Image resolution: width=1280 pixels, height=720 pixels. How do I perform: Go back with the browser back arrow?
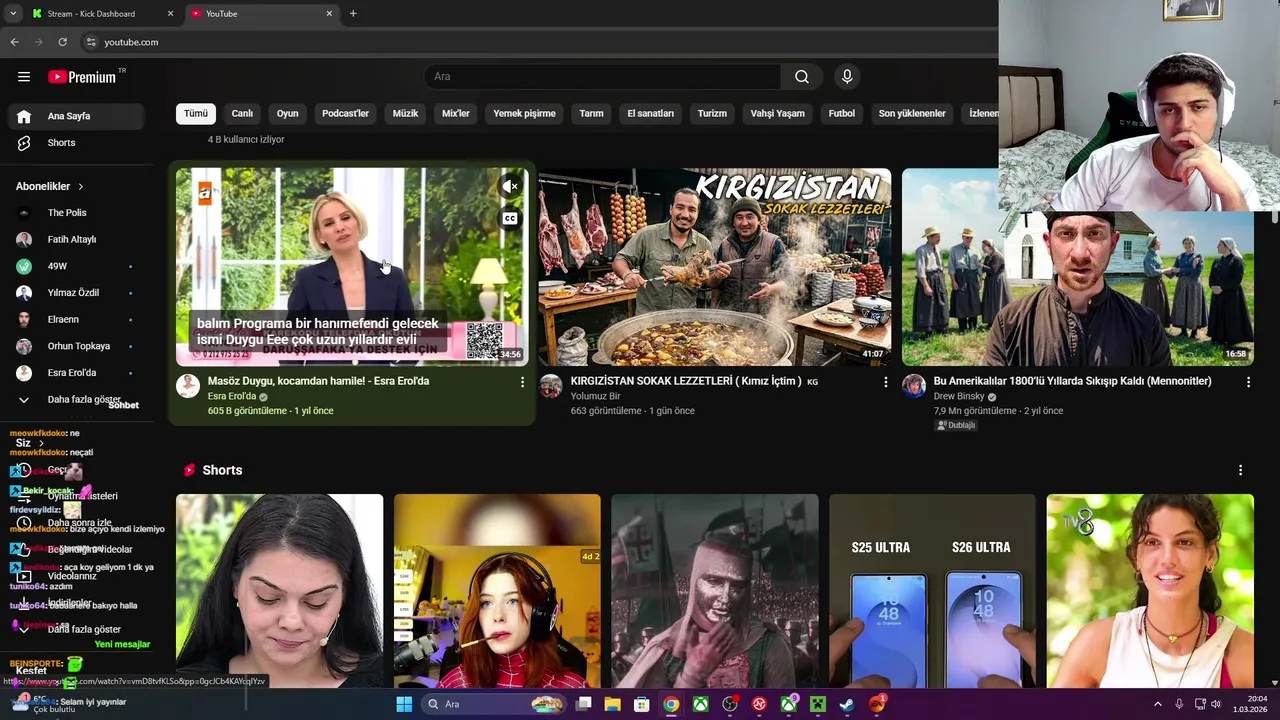click(14, 42)
